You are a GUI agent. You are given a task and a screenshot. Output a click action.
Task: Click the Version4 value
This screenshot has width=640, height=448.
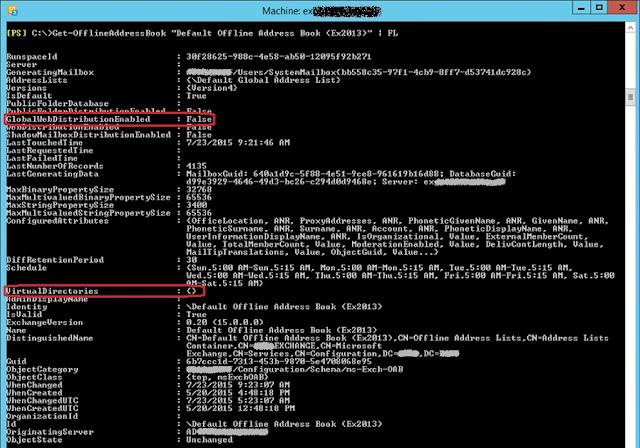211,88
